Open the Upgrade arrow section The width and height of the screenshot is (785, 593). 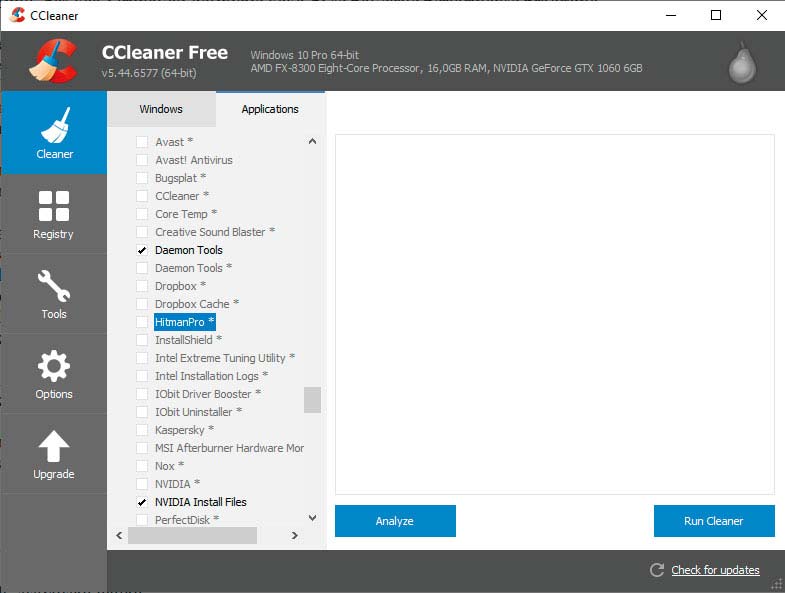point(54,454)
